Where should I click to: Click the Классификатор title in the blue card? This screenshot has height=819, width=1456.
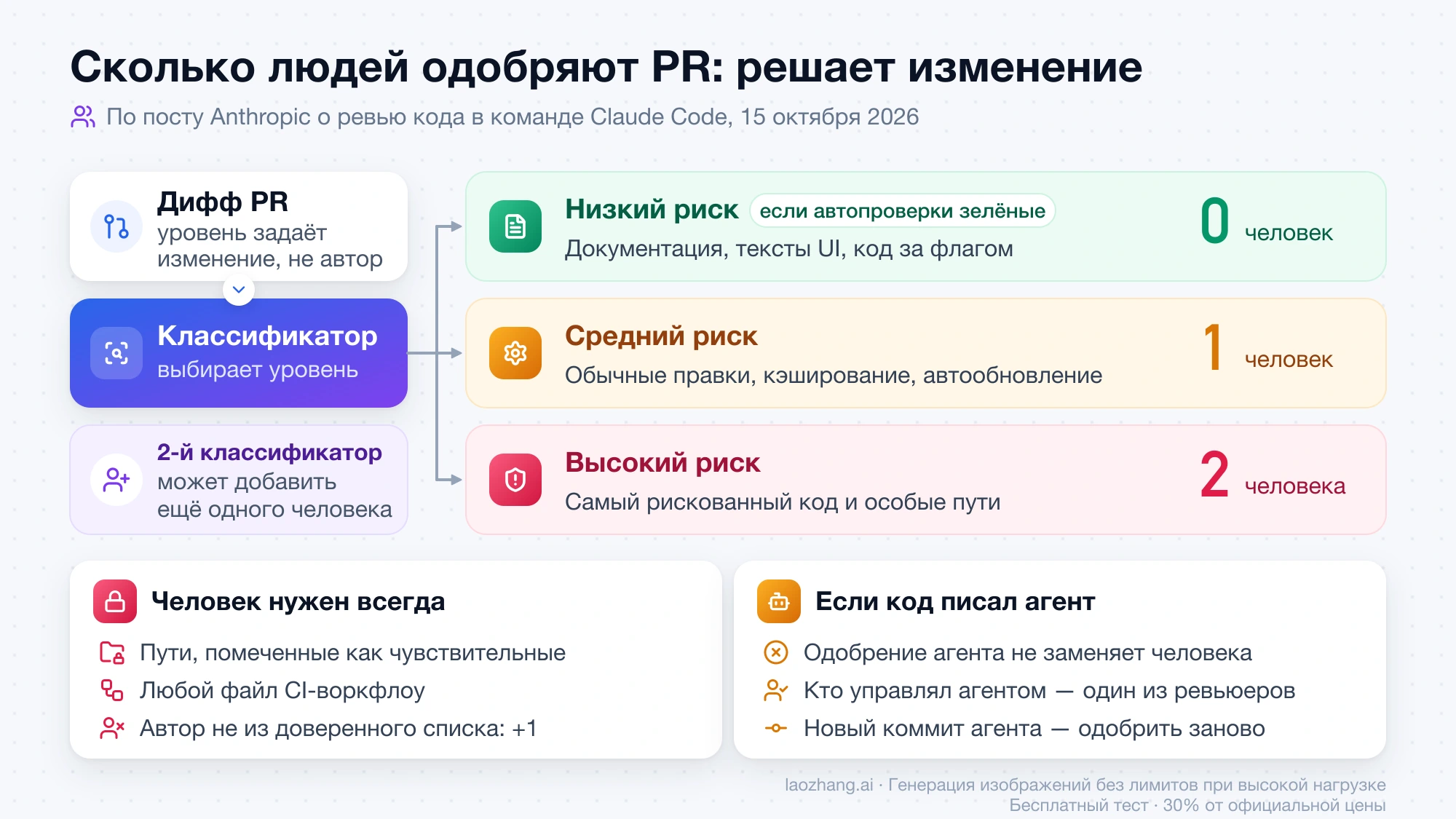click(x=267, y=336)
